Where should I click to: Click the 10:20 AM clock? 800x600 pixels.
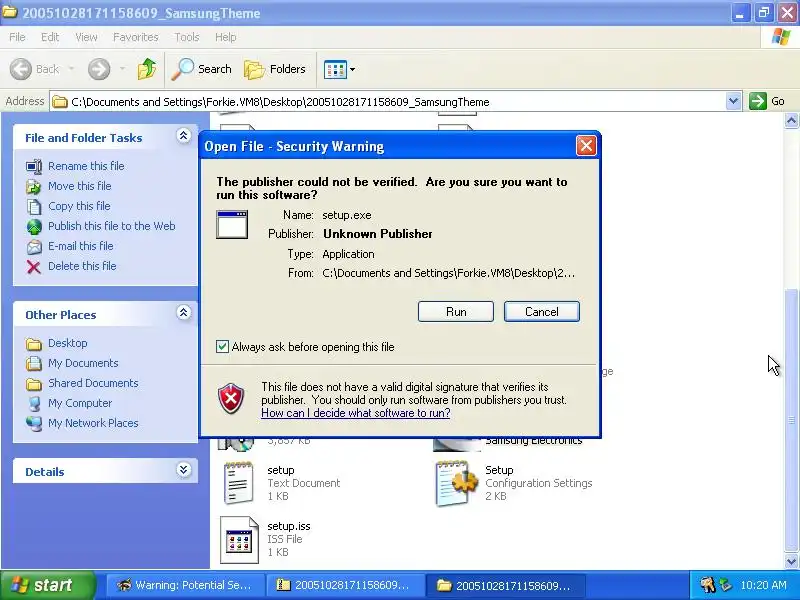[x=763, y=585]
